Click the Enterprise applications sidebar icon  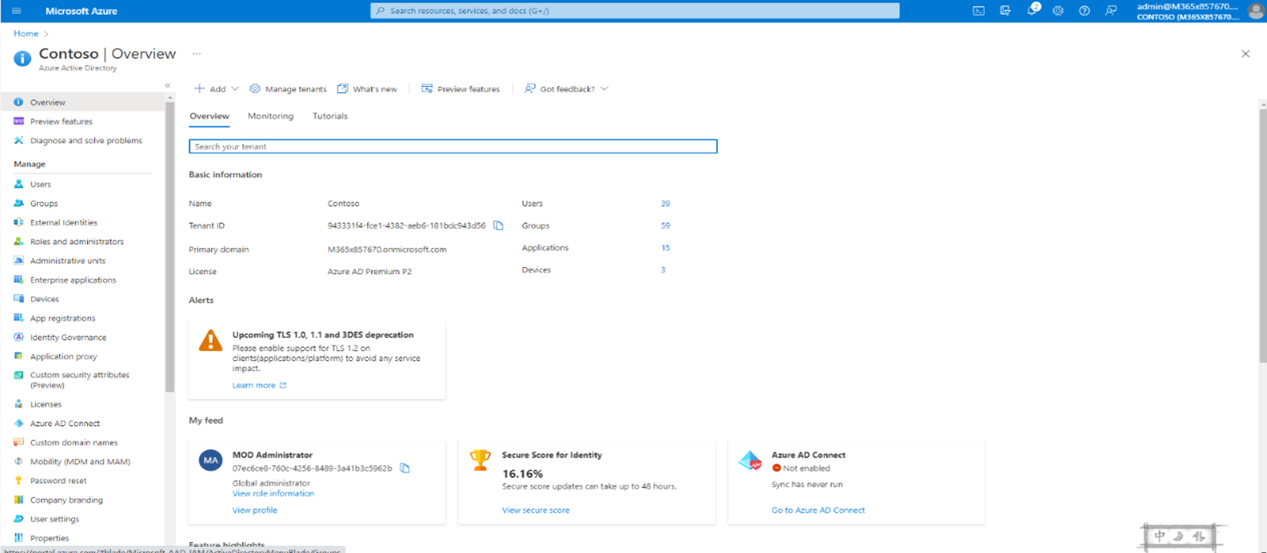click(x=18, y=280)
